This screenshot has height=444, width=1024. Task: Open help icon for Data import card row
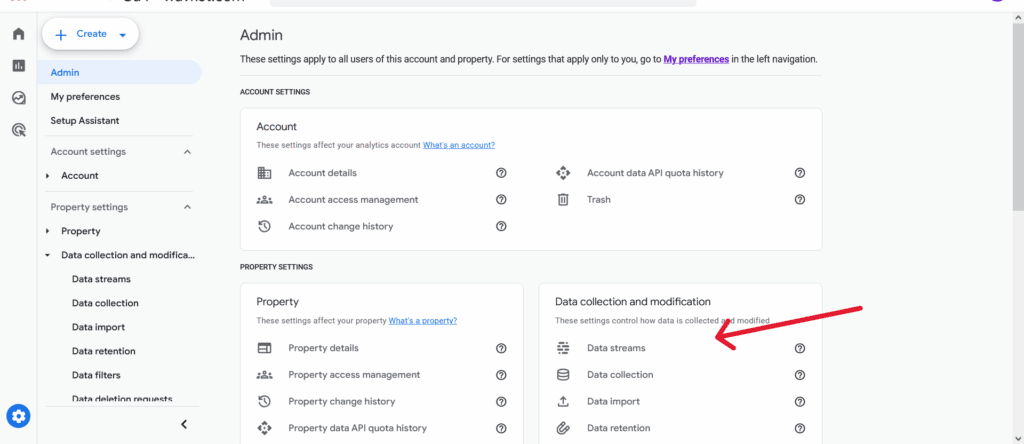point(799,402)
